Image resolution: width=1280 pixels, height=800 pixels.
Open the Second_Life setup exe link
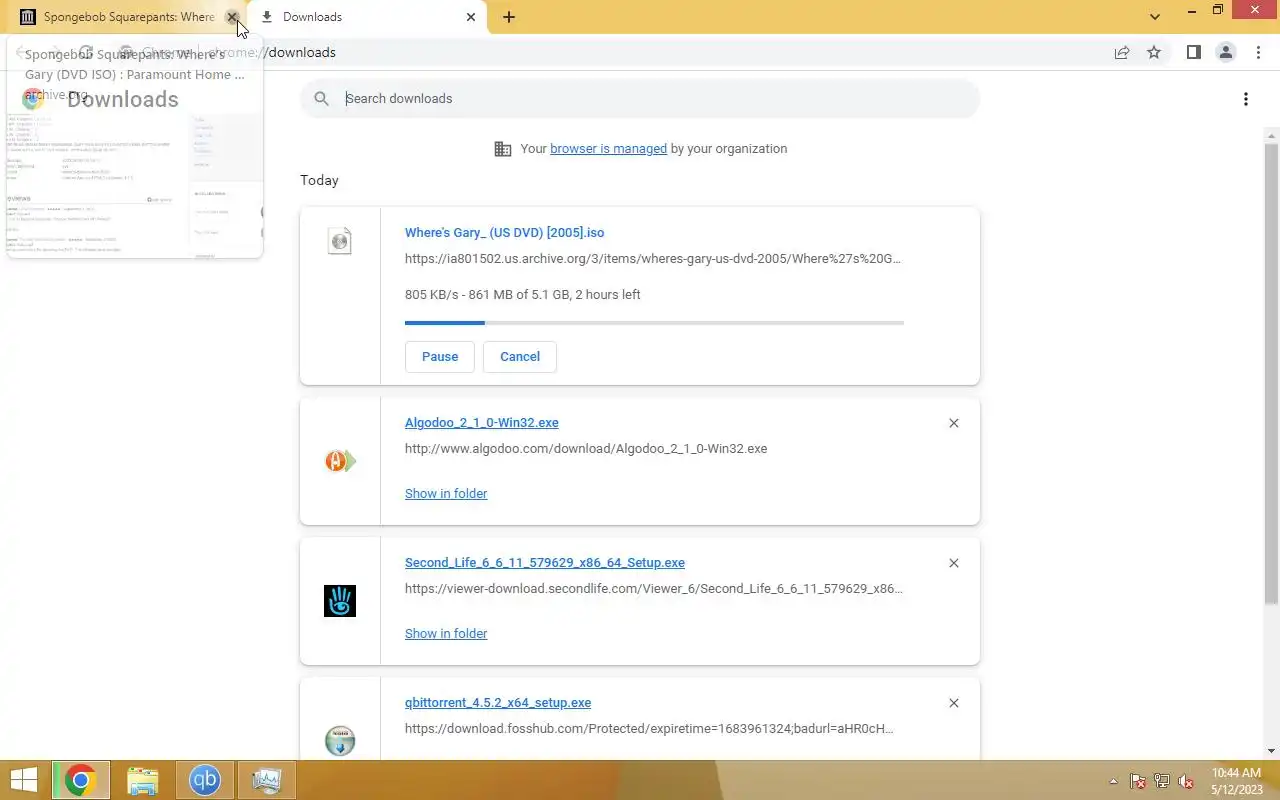[x=545, y=562]
